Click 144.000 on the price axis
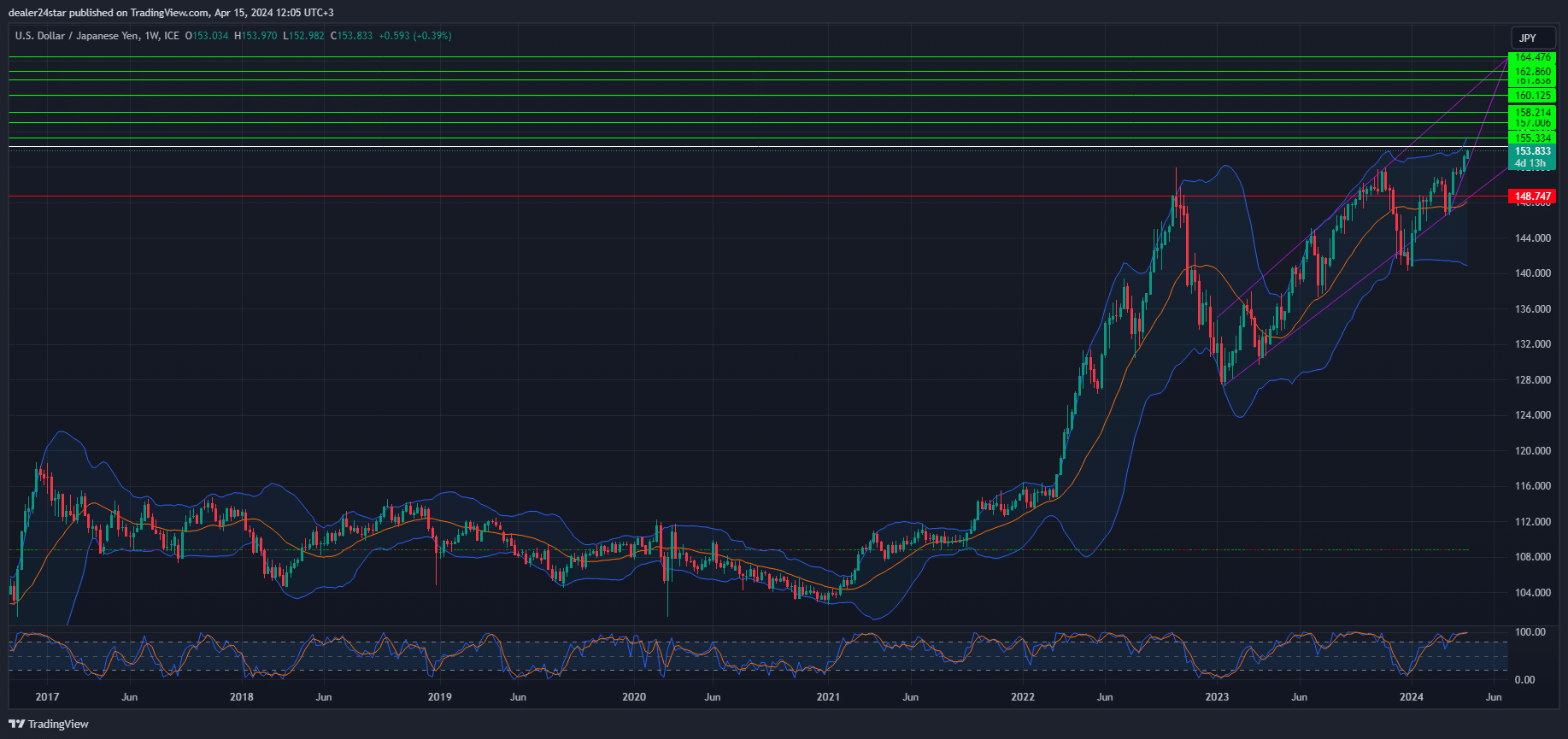Screen dimensions: 1568x739 pyautogui.click(x=1533, y=238)
